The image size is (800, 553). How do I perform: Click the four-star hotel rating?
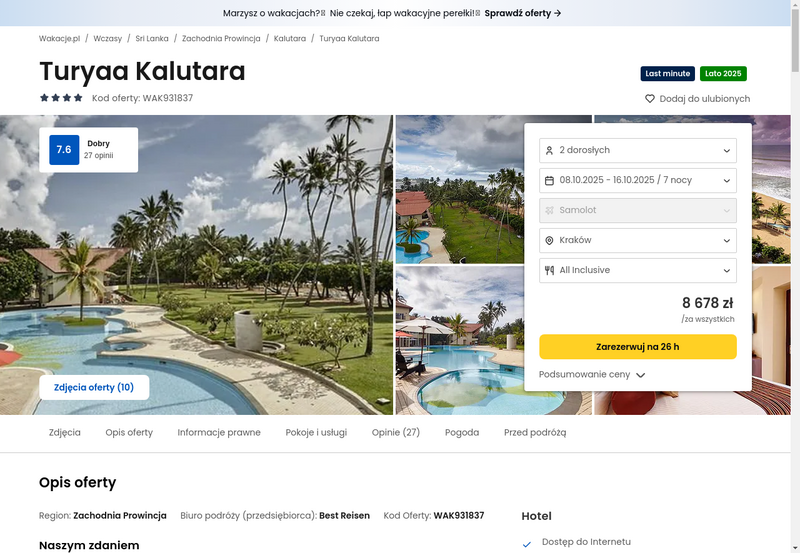tap(61, 98)
